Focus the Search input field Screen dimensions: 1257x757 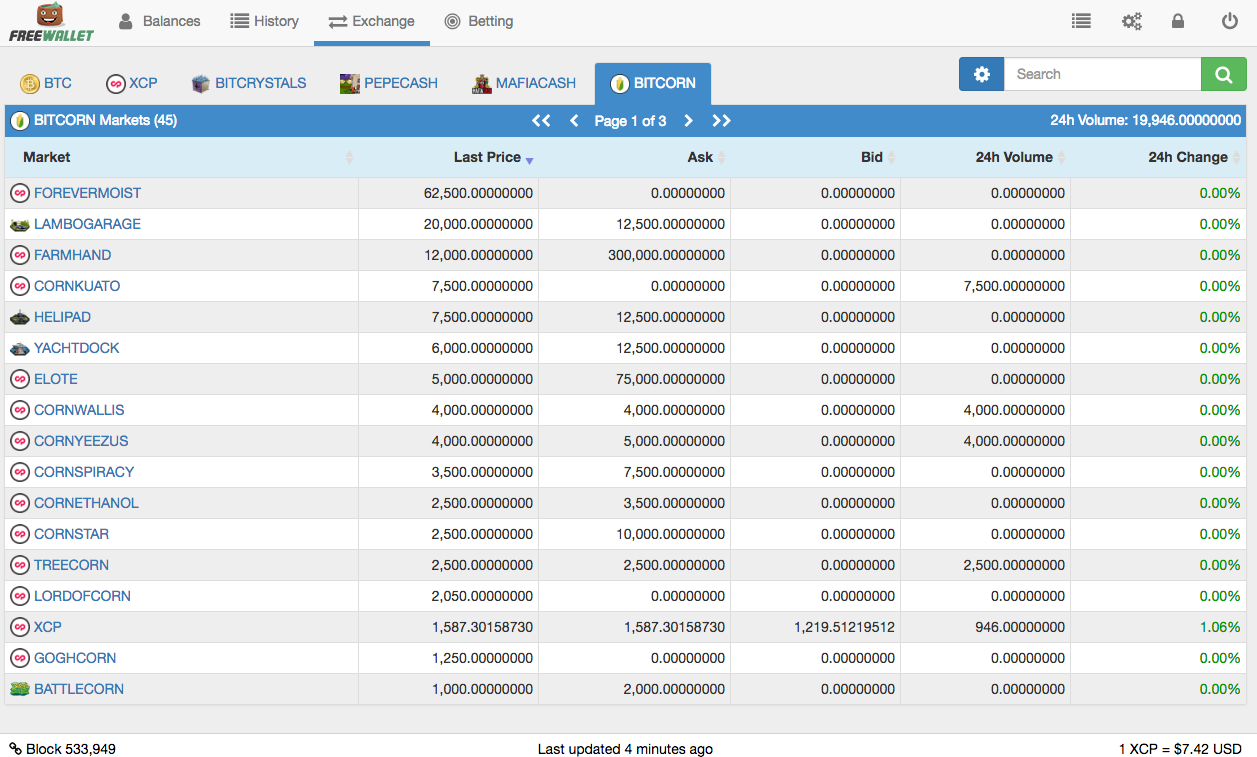coord(1102,74)
